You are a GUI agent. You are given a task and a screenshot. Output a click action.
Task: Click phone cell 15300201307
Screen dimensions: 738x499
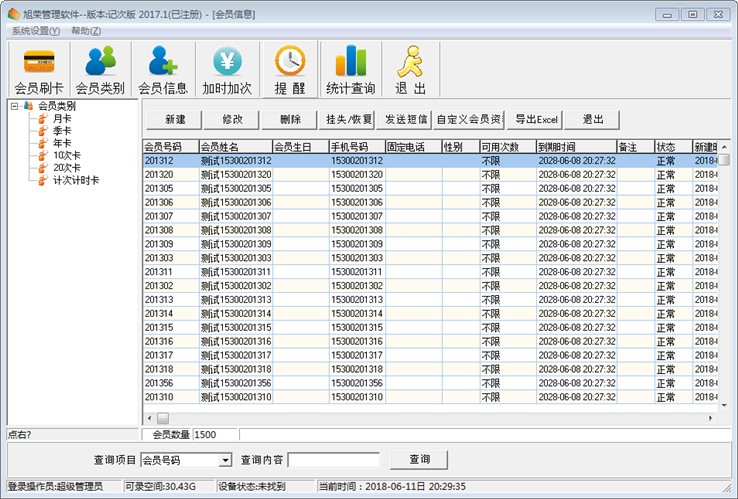click(x=357, y=216)
